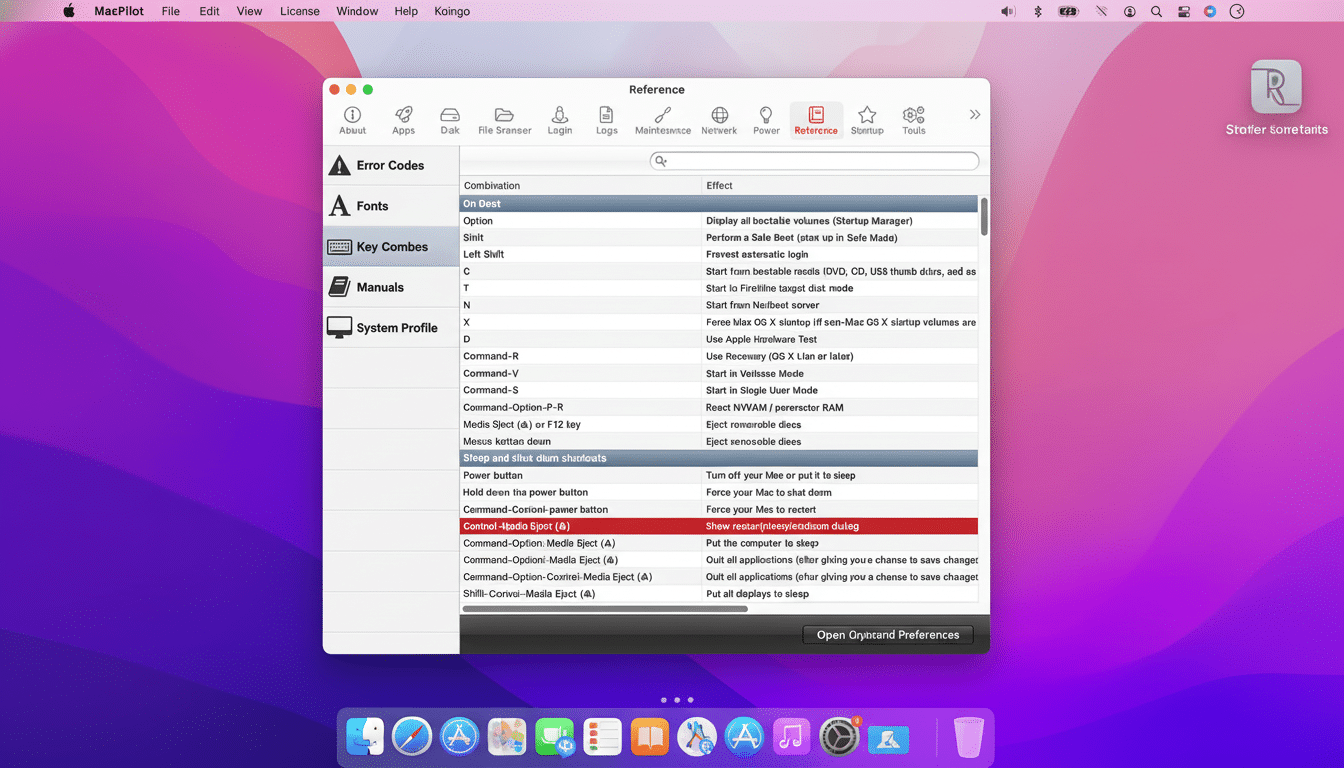The width and height of the screenshot is (1344, 768).
Task: Select Key Combos in the sidebar
Action: tap(390, 246)
